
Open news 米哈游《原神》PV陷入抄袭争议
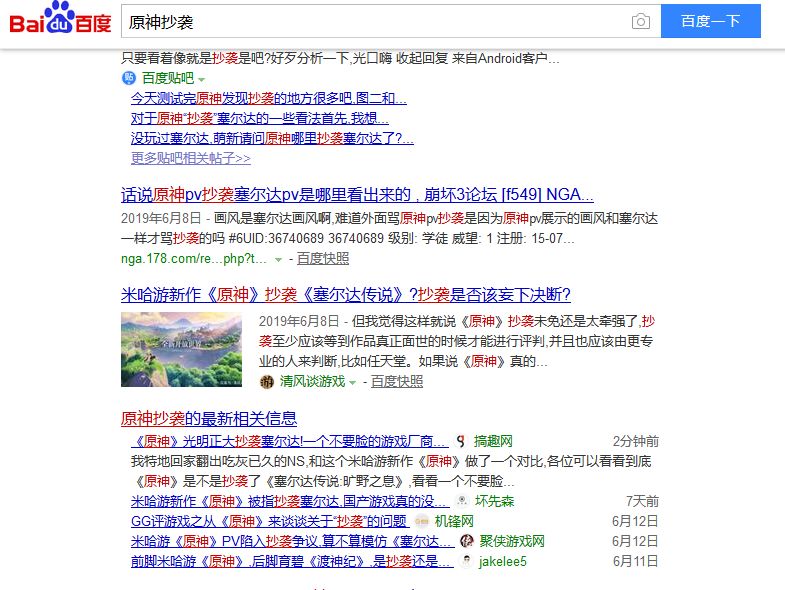[x=293, y=541]
